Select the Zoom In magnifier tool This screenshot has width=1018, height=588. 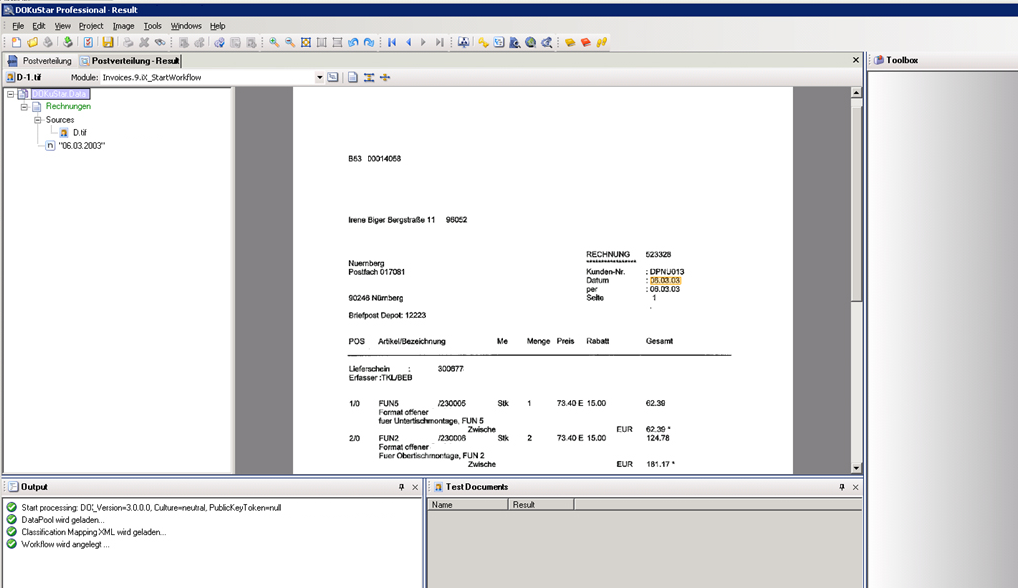[274, 42]
